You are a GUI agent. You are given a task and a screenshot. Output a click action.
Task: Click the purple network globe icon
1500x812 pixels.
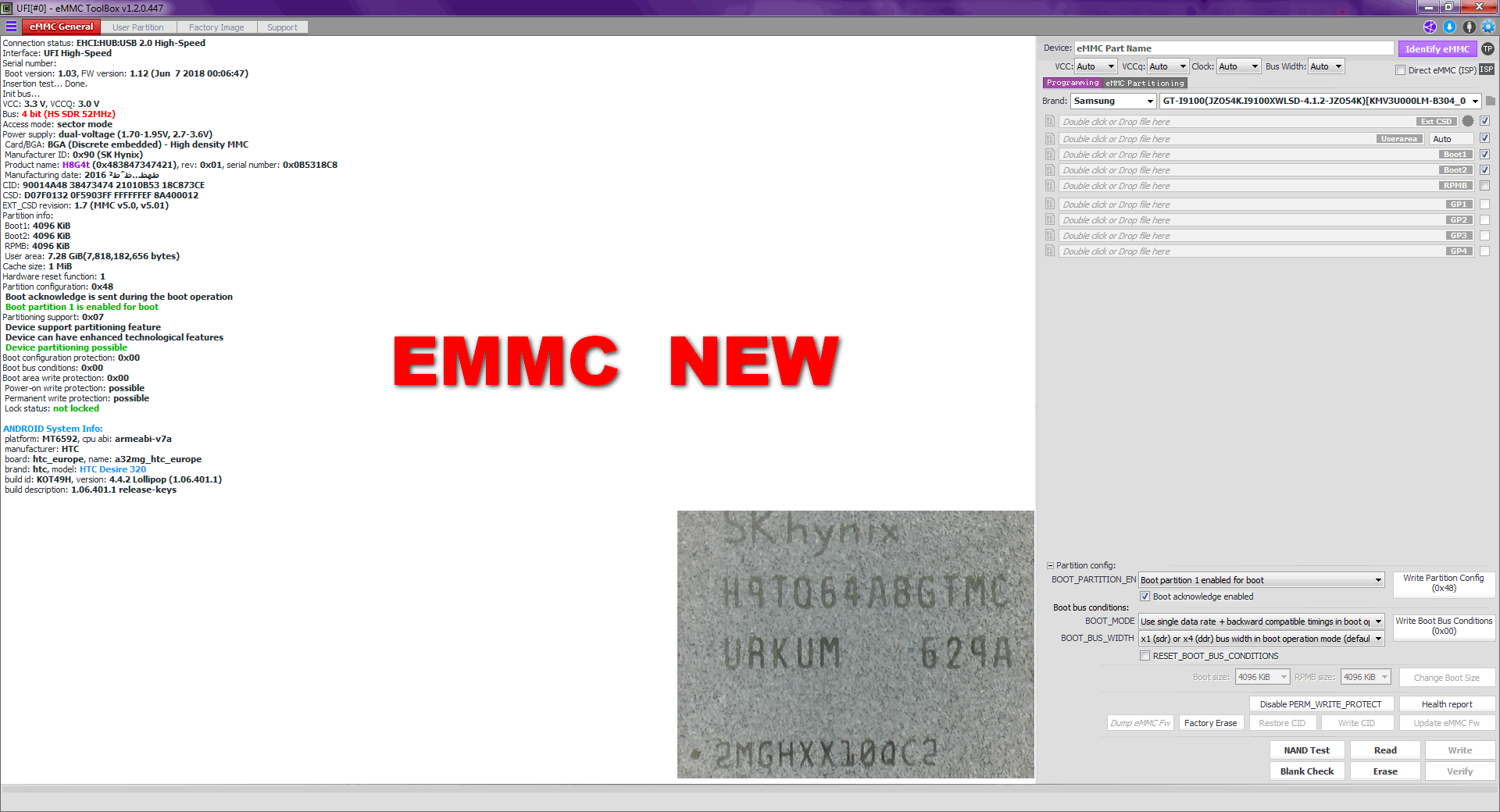click(x=1430, y=27)
